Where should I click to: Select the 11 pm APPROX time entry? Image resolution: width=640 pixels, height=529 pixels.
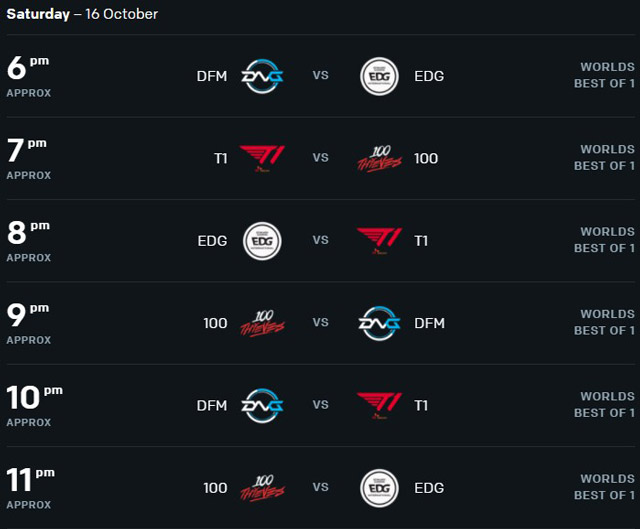tap(31, 488)
